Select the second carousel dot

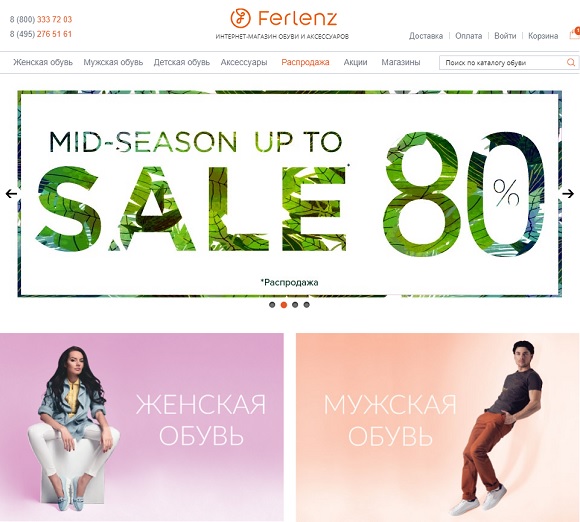pyautogui.click(x=284, y=305)
